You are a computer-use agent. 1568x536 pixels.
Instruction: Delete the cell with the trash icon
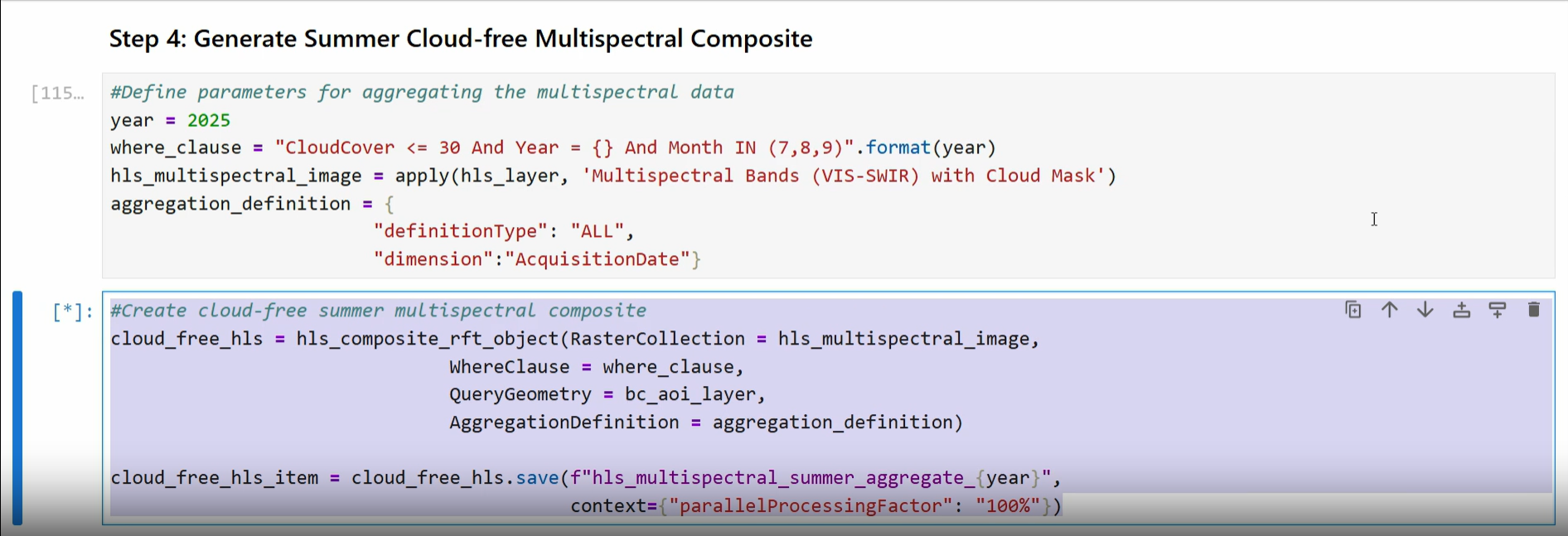coord(1532,309)
